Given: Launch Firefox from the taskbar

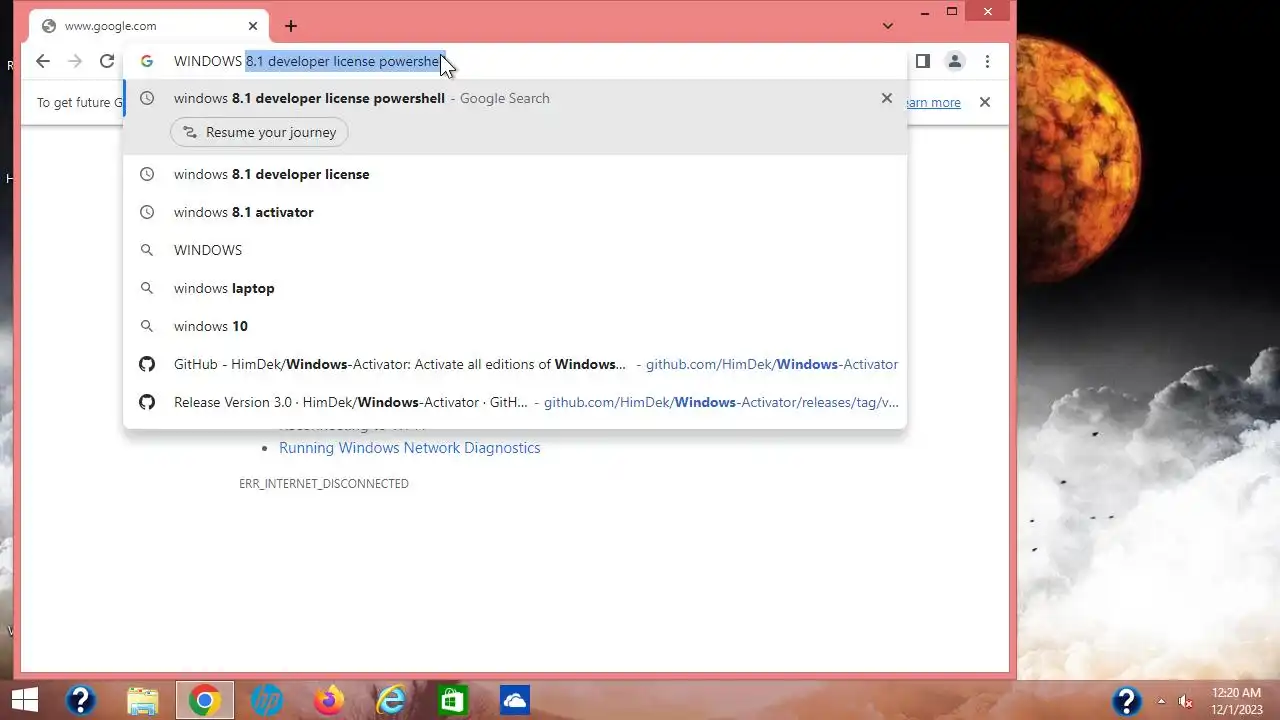Looking at the screenshot, I should [x=328, y=701].
